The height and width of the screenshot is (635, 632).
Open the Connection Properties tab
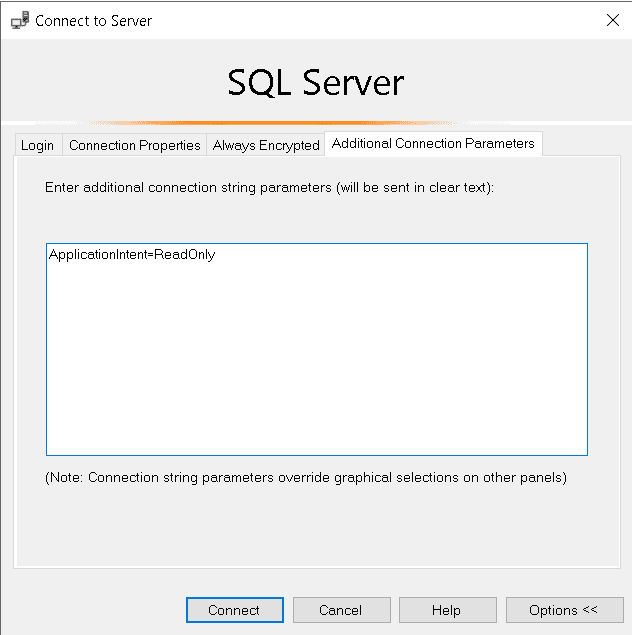pyautogui.click(x=135, y=145)
